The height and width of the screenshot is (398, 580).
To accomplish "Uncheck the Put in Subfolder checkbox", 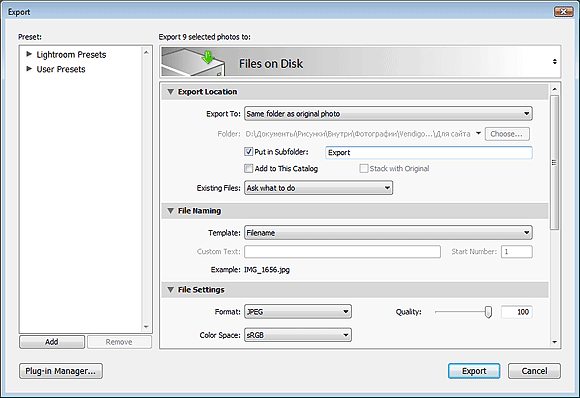I will pyautogui.click(x=248, y=152).
